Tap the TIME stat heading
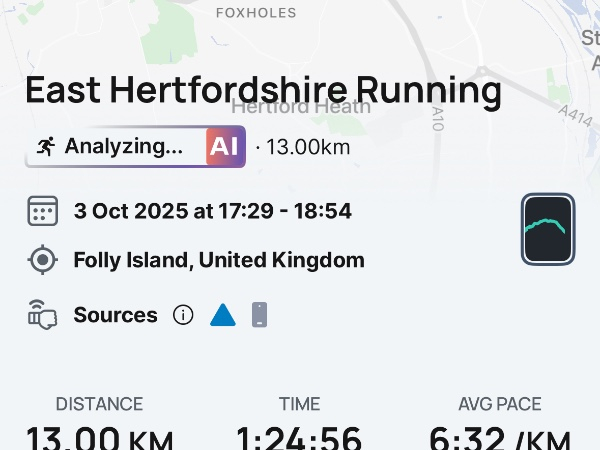The image size is (600, 450). click(300, 404)
